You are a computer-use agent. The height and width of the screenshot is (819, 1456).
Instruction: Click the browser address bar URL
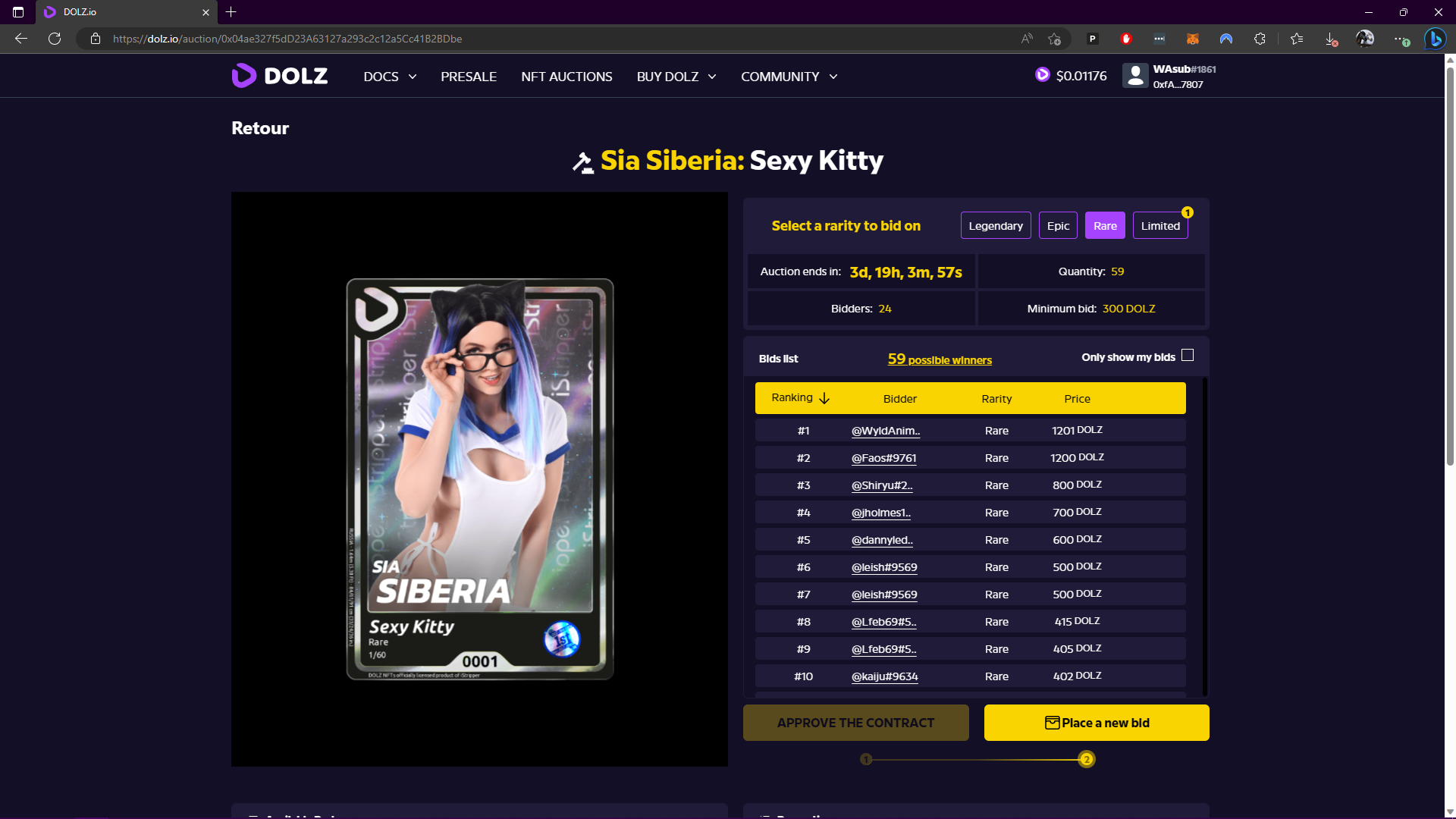(x=287, y=39)
